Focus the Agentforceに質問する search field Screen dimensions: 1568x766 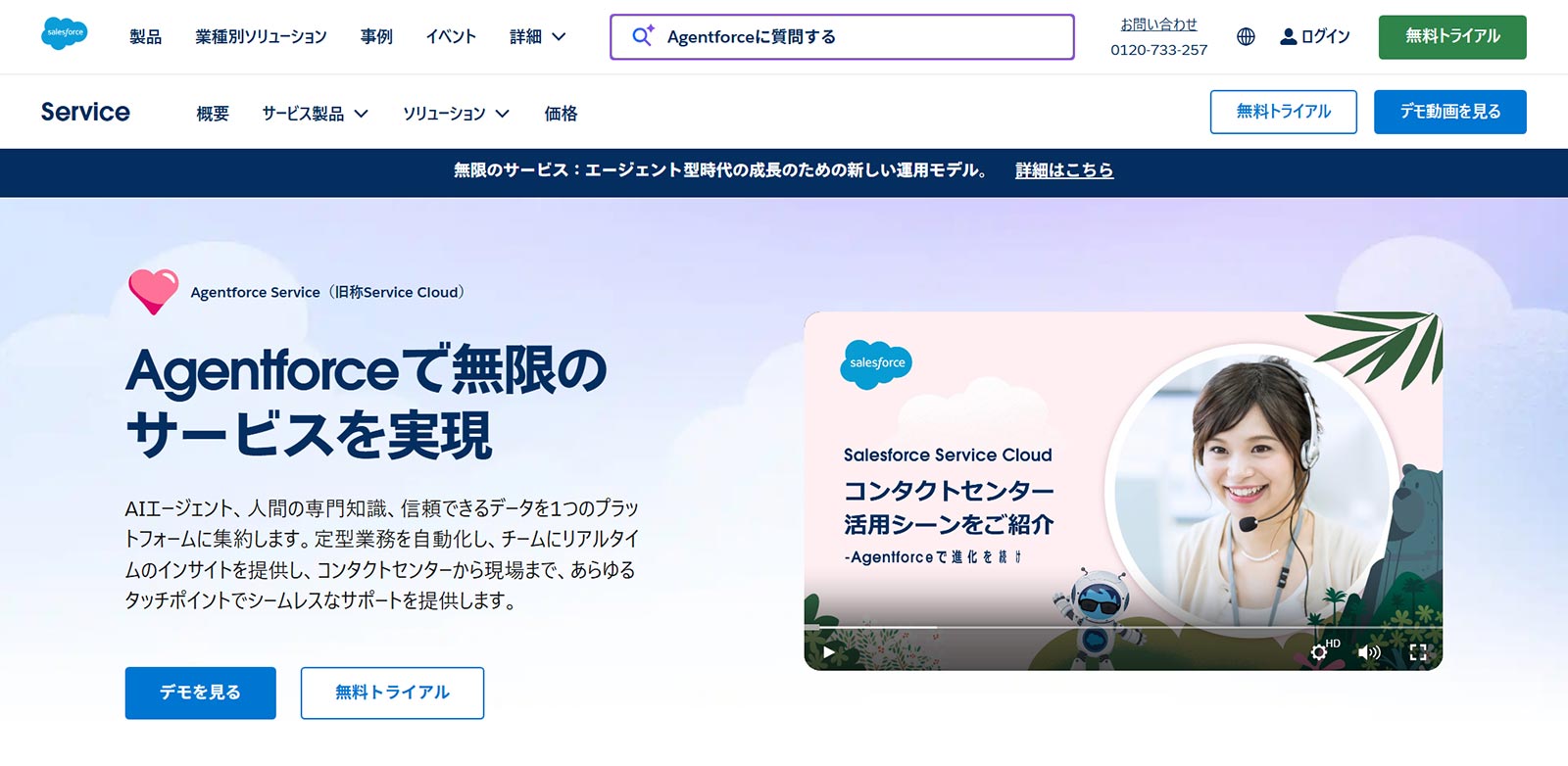click(842, 36)
